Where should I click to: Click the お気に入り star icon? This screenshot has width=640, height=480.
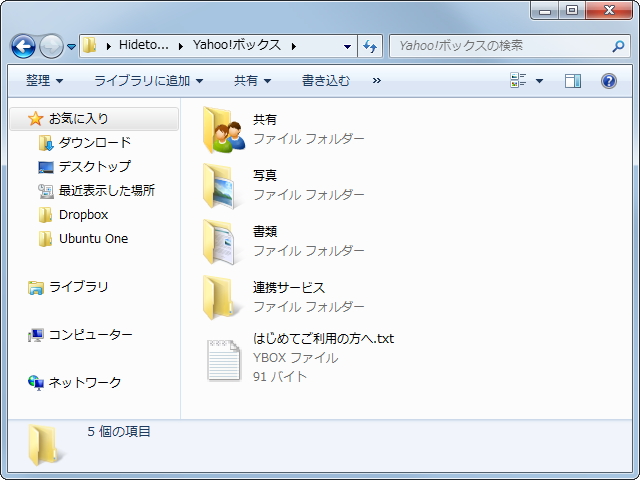tap(36, 119)
